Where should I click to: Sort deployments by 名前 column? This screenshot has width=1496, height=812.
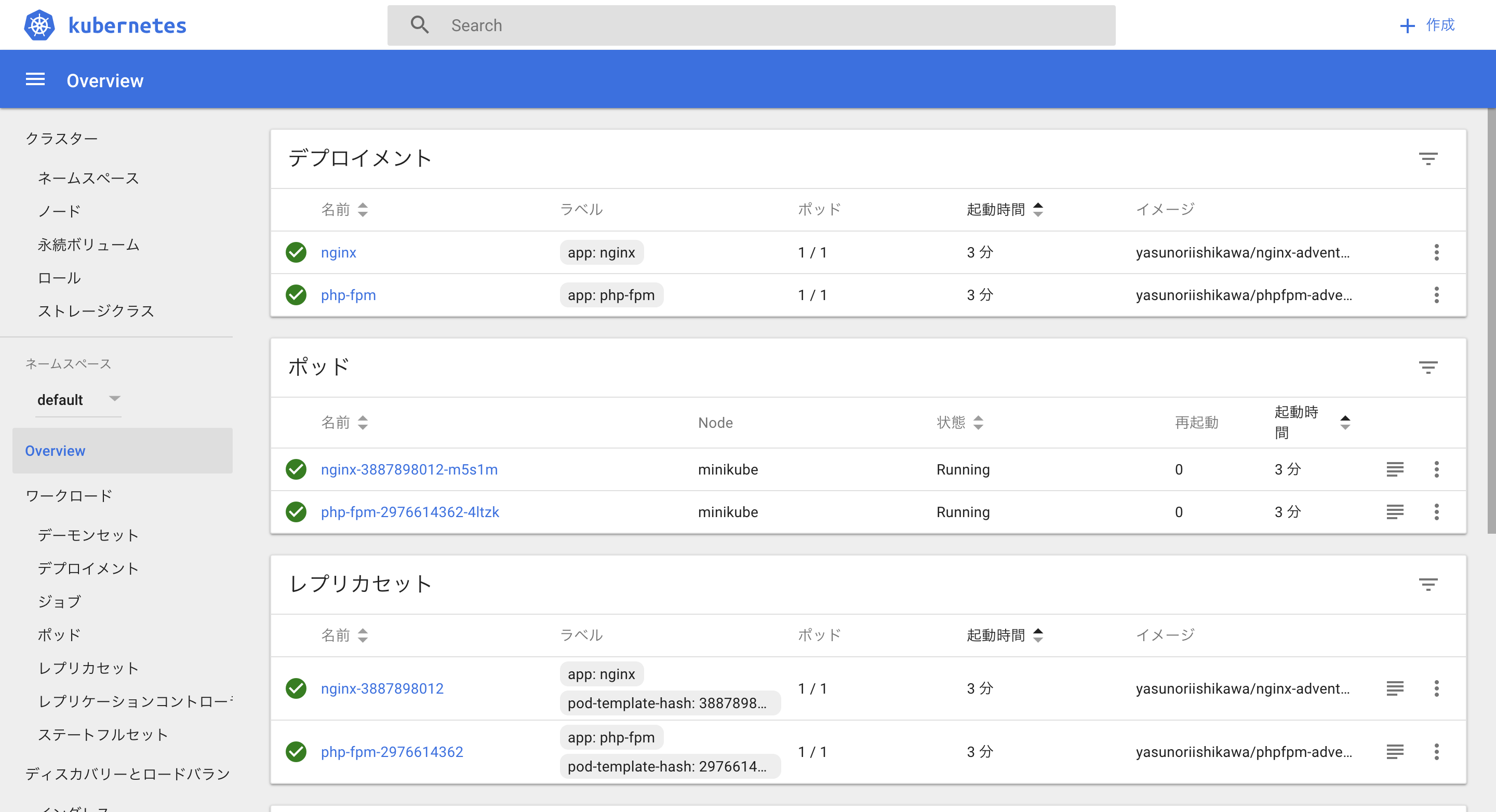pos(344,209)
